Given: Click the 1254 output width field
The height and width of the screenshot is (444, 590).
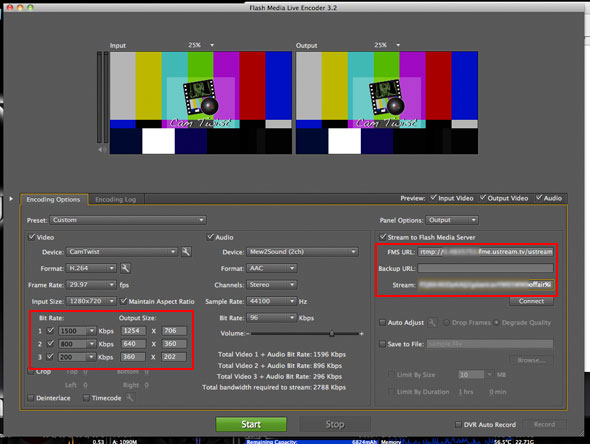Looking at the screenshot, I should pos(133,331).
